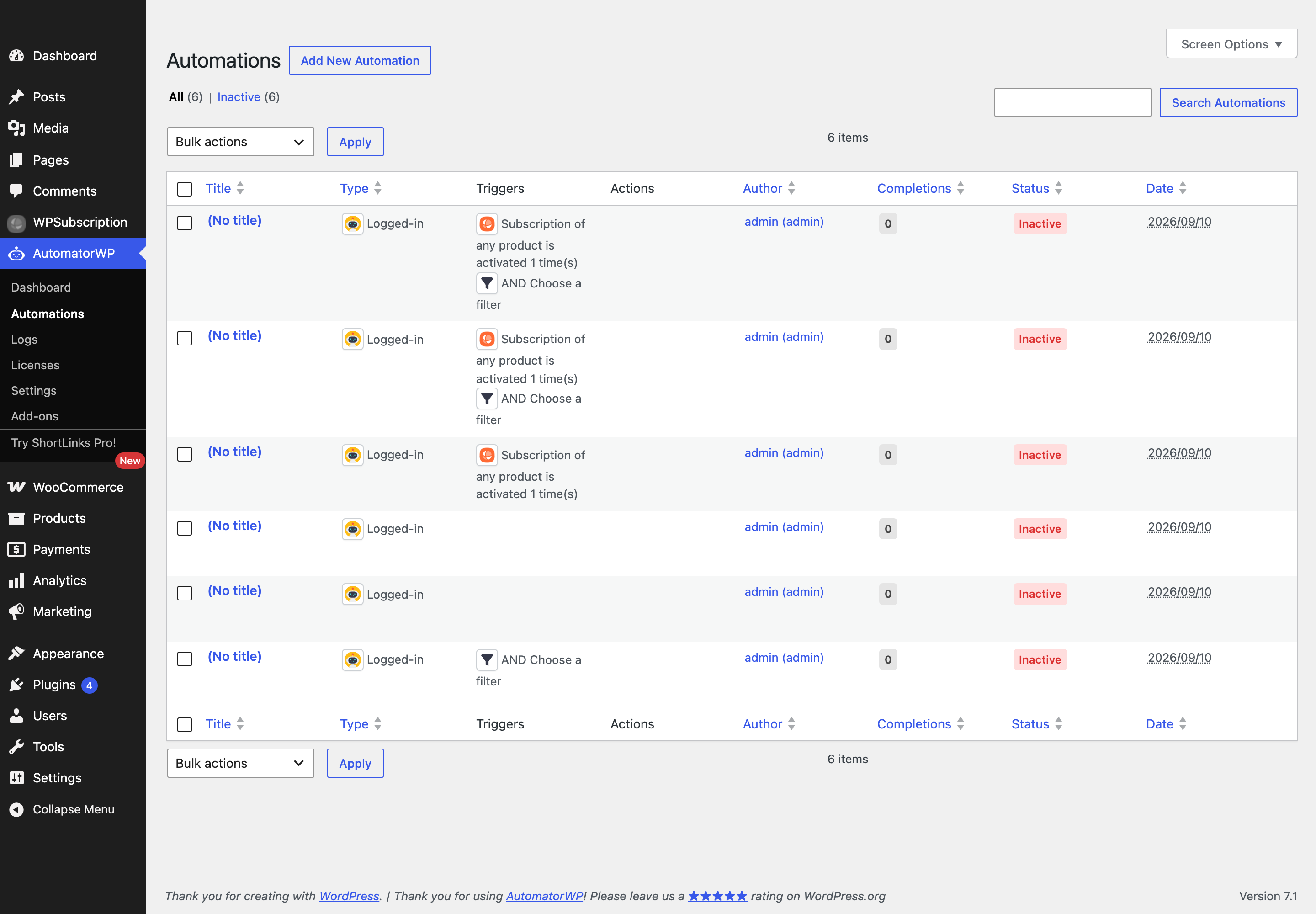Click the Comments bubble icon

(16, 191)
